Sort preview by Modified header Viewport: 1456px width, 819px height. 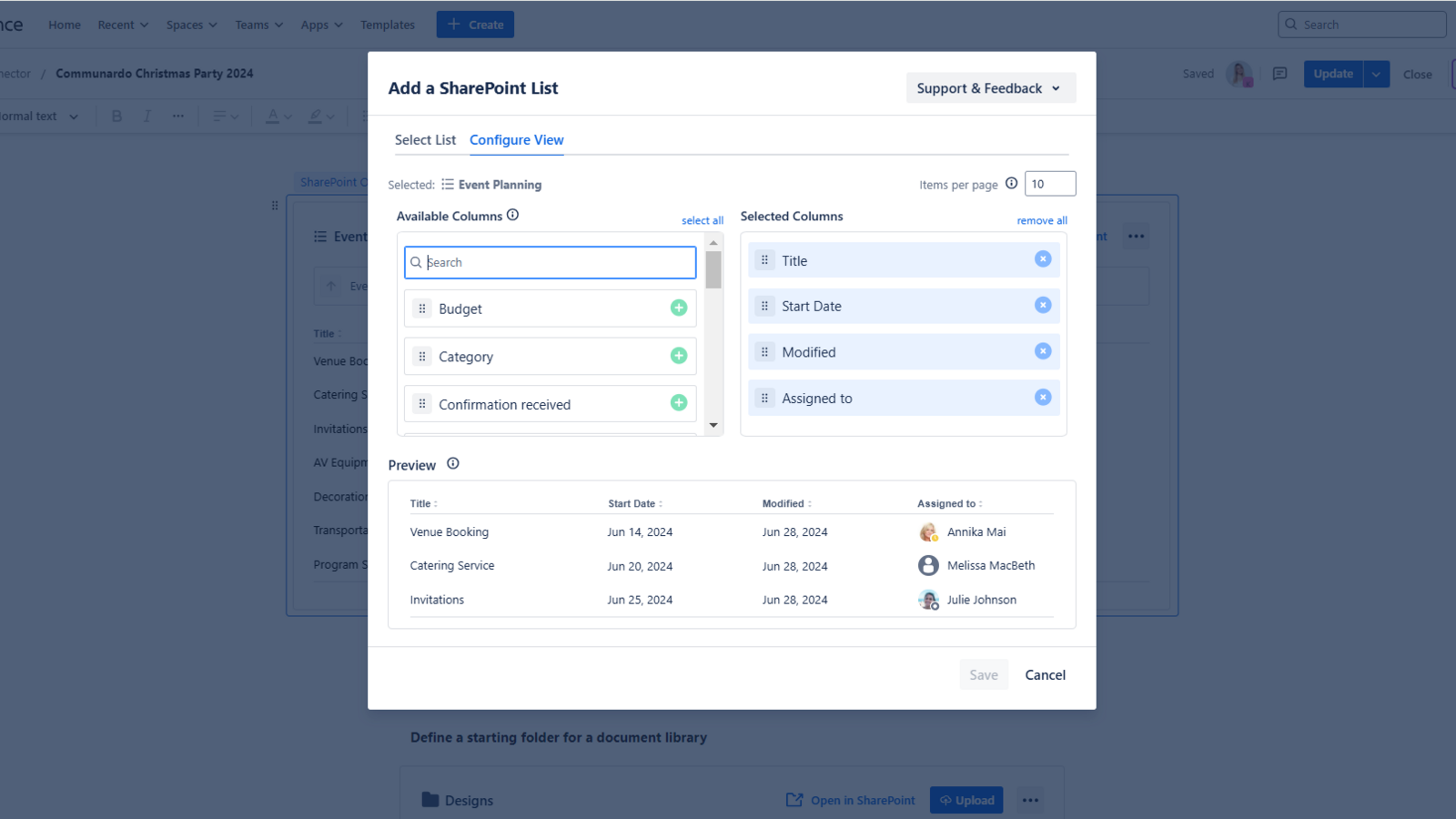(787, 503)
